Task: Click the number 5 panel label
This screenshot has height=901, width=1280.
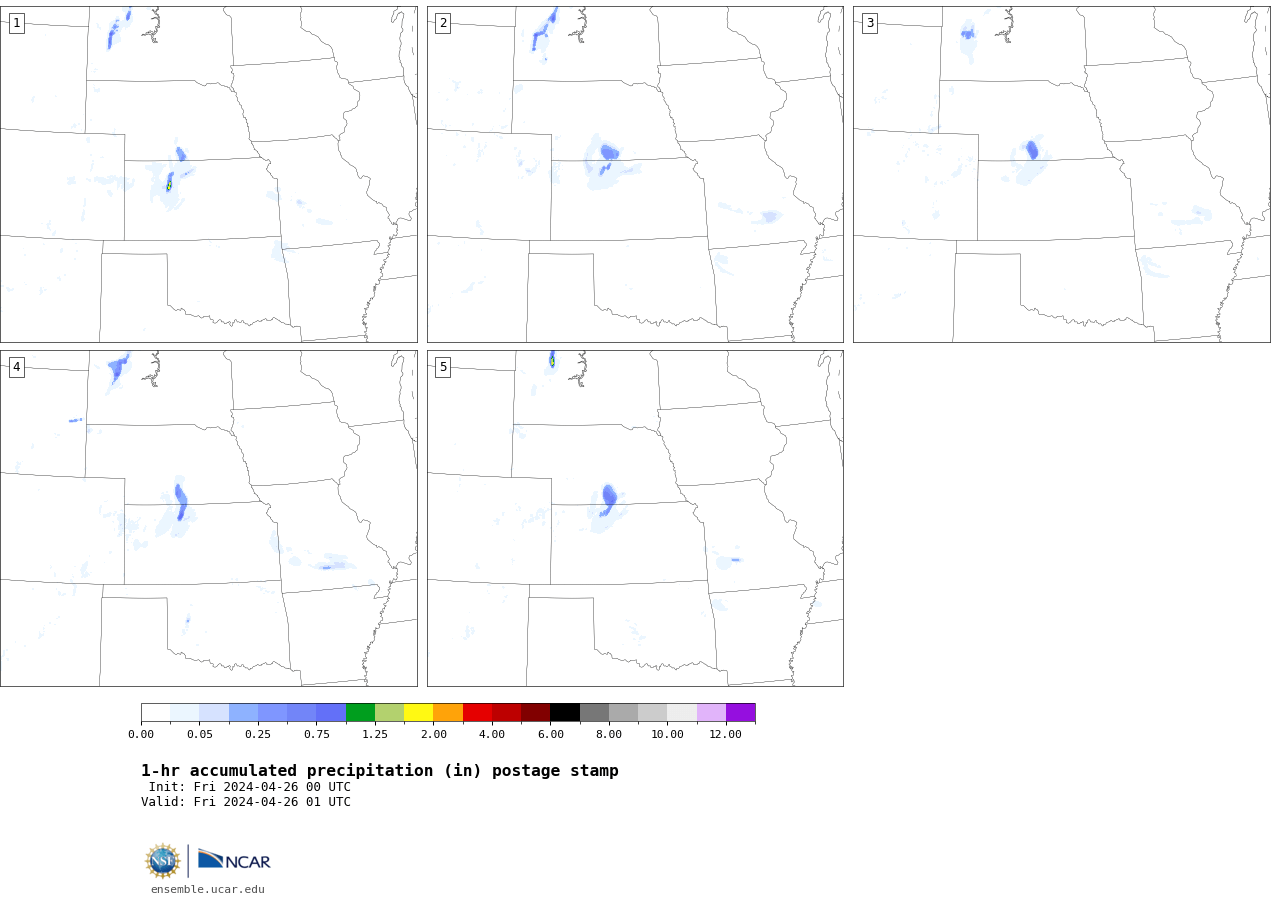Action: (443, 367)
